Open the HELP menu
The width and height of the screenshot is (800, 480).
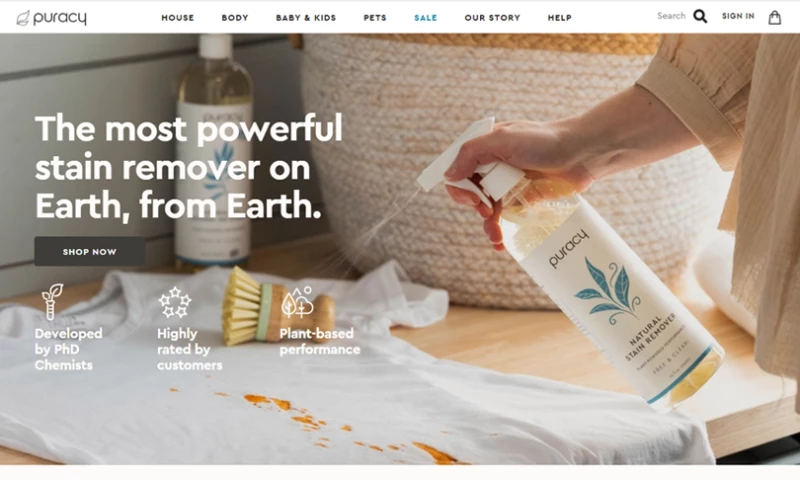point(560,18)
